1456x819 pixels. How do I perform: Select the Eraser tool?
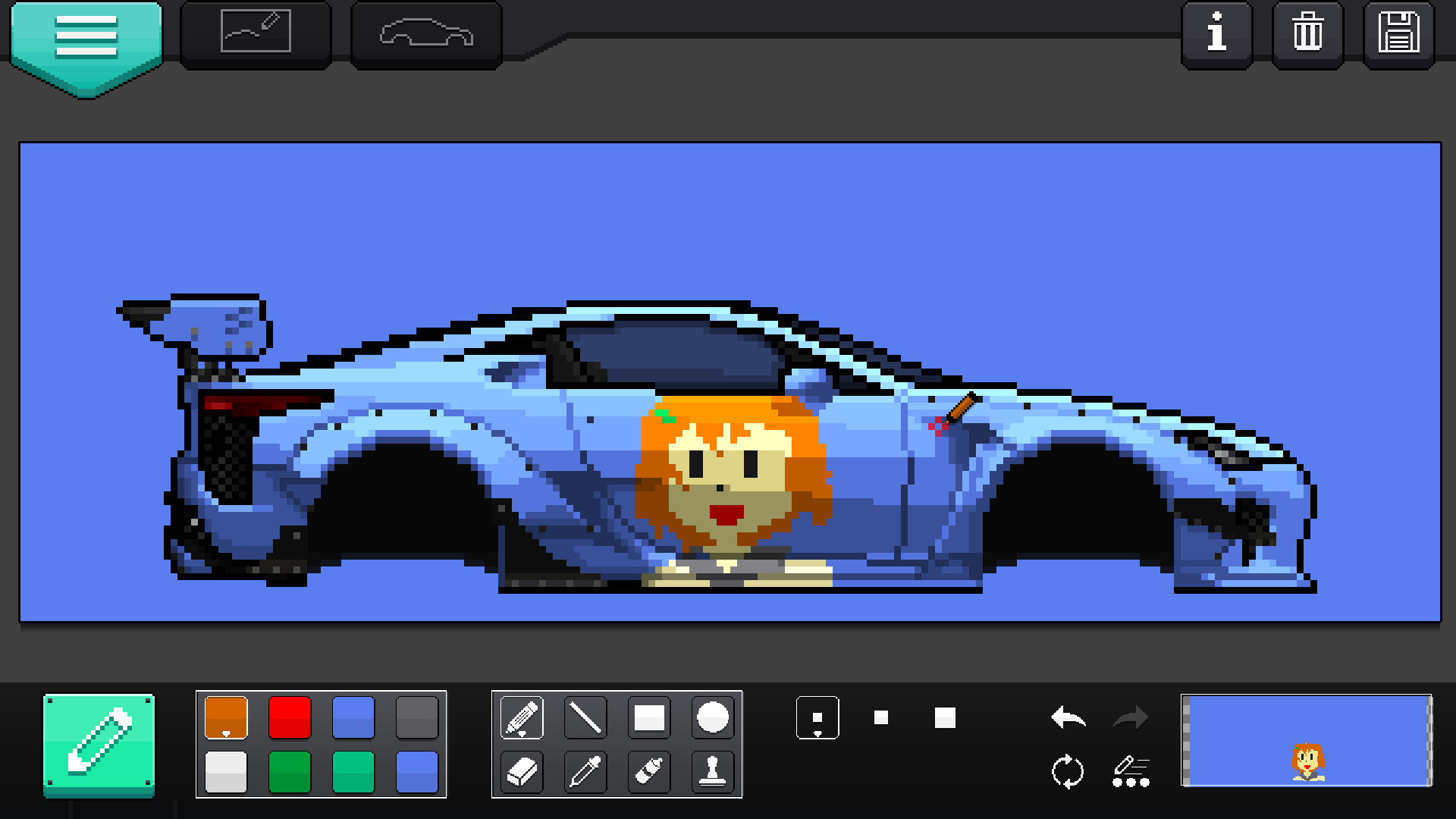(522, 772)
